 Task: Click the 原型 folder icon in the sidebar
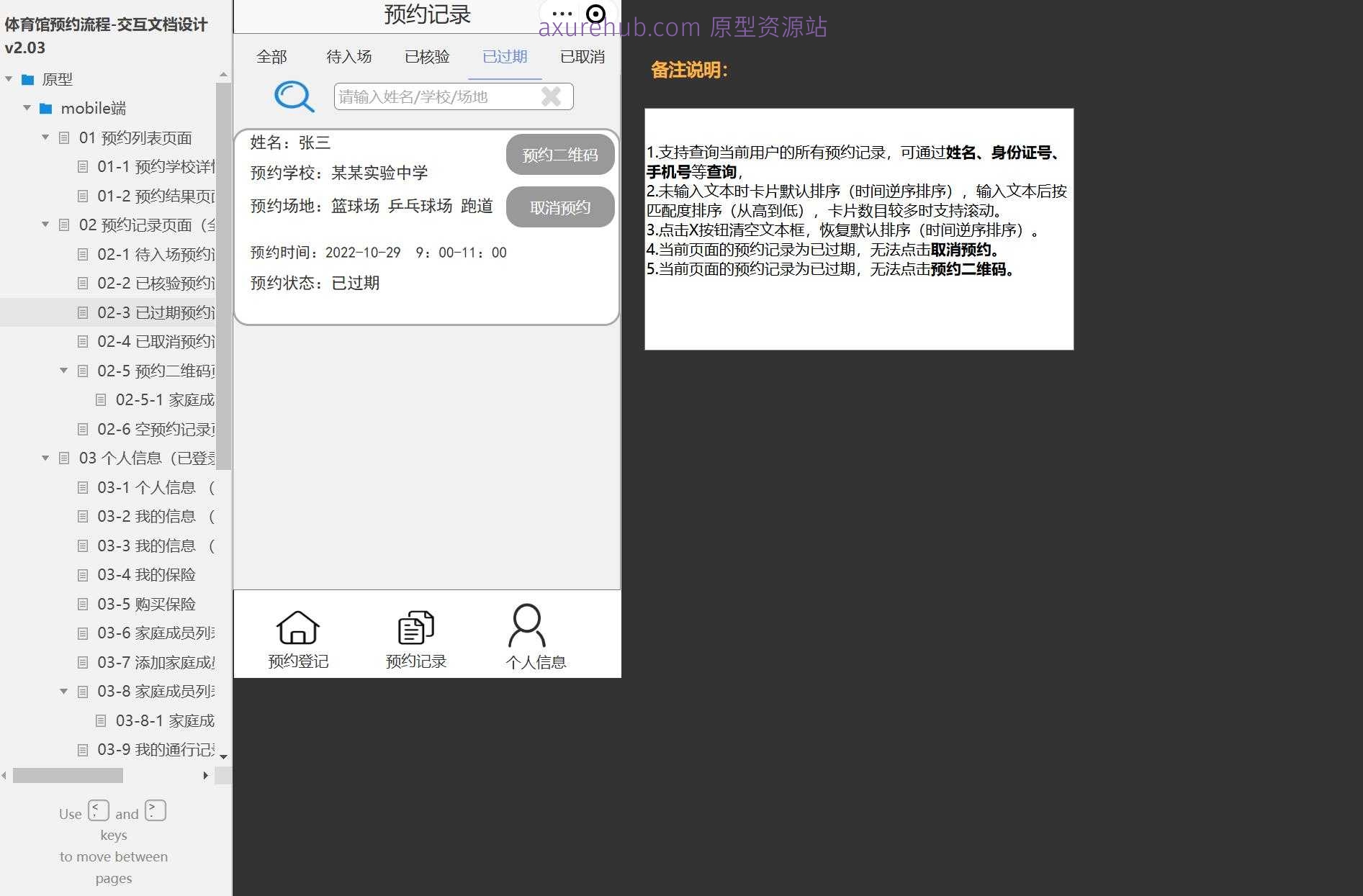pos(27,79)
